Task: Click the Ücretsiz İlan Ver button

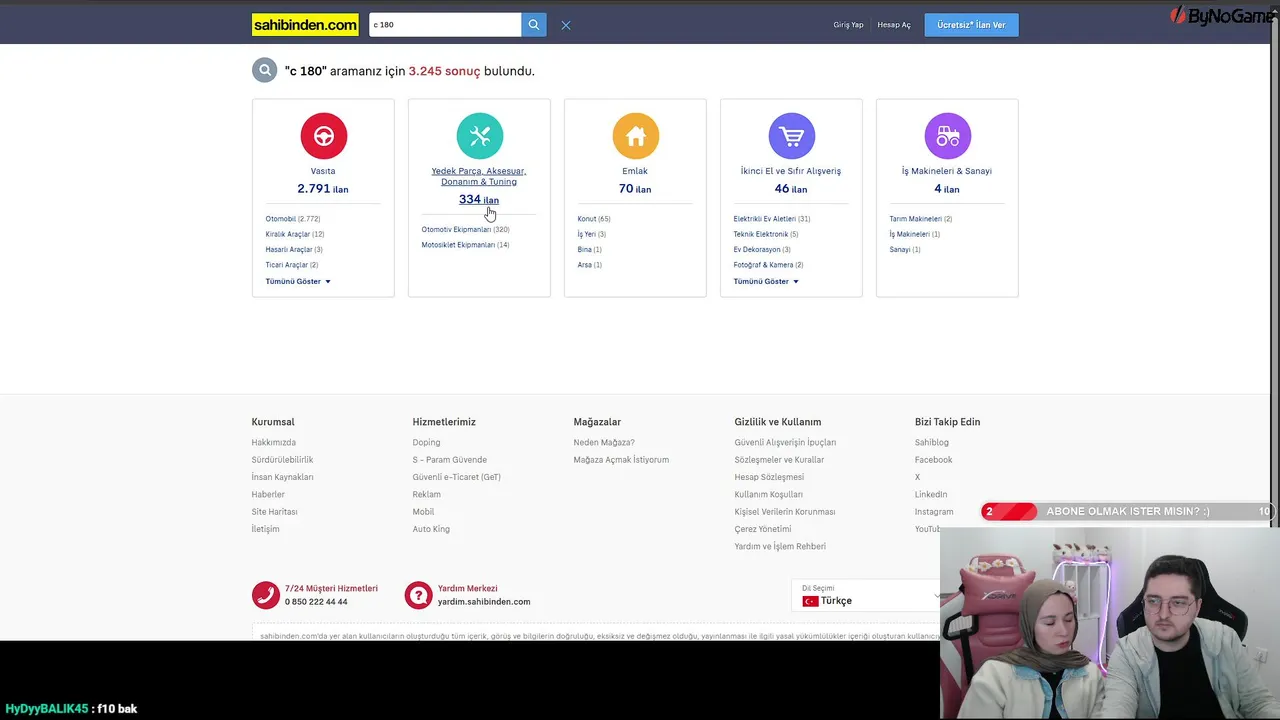Action: pyautogui.click(x=971, y=25)
